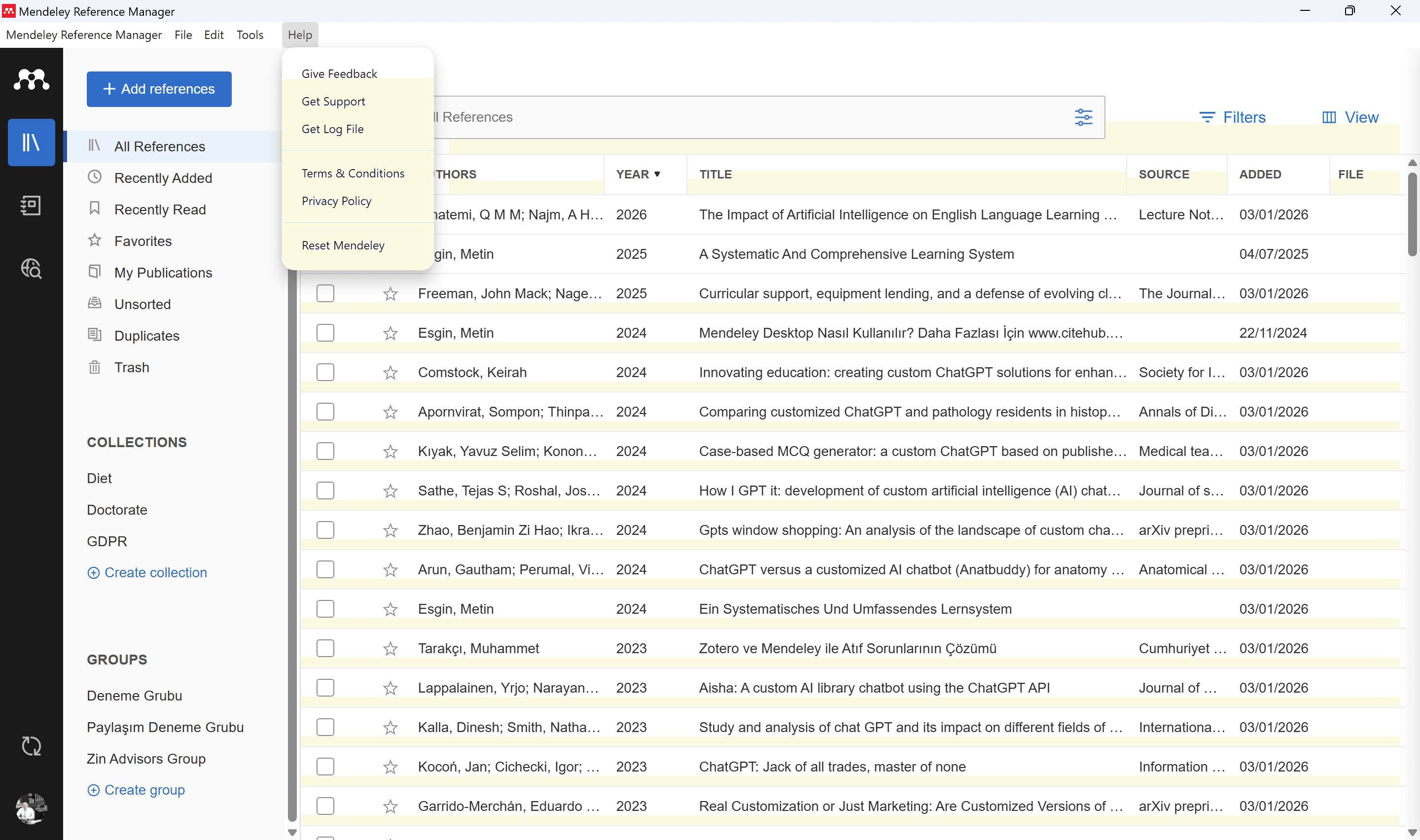The height and width of the screenshot is (840, 1420).
Task: Click the reference list vertical scrollbar
Action: (1412, 214)
